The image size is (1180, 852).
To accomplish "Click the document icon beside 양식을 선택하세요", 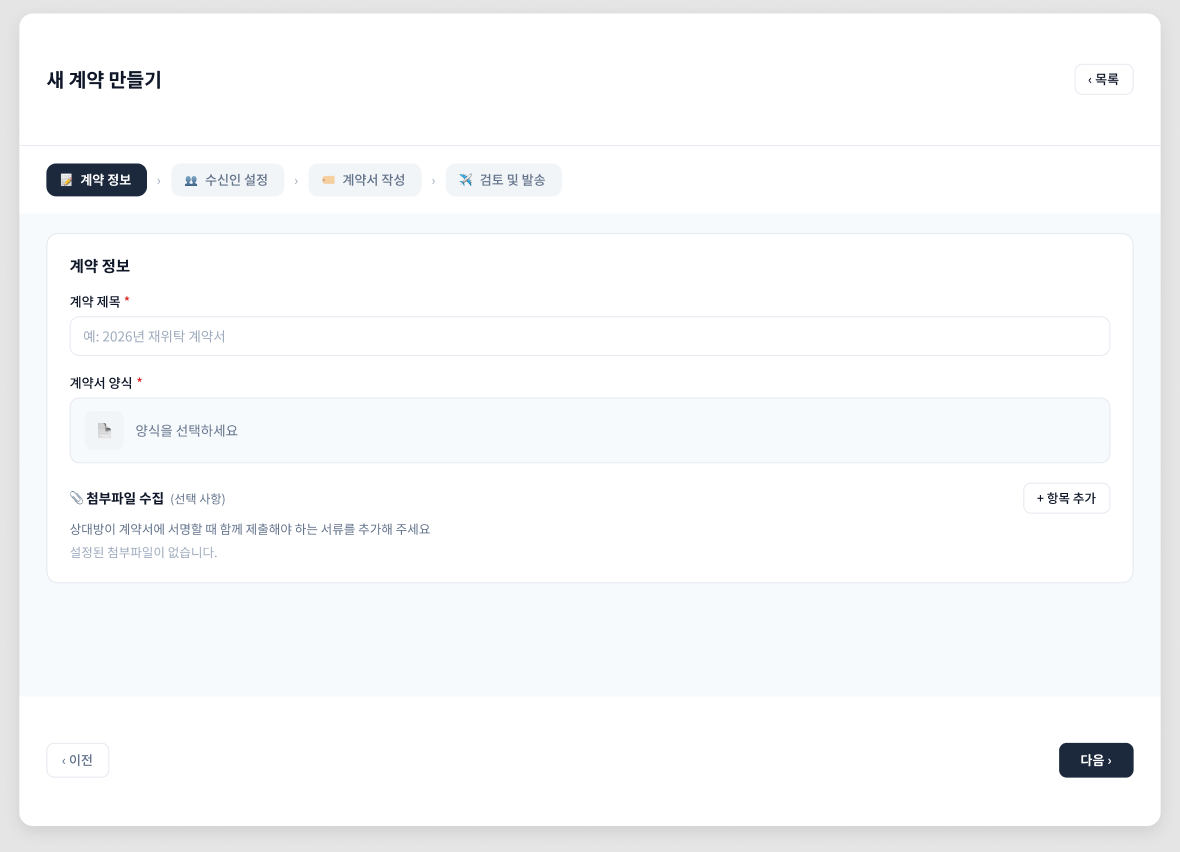I will tap(105, 431).
